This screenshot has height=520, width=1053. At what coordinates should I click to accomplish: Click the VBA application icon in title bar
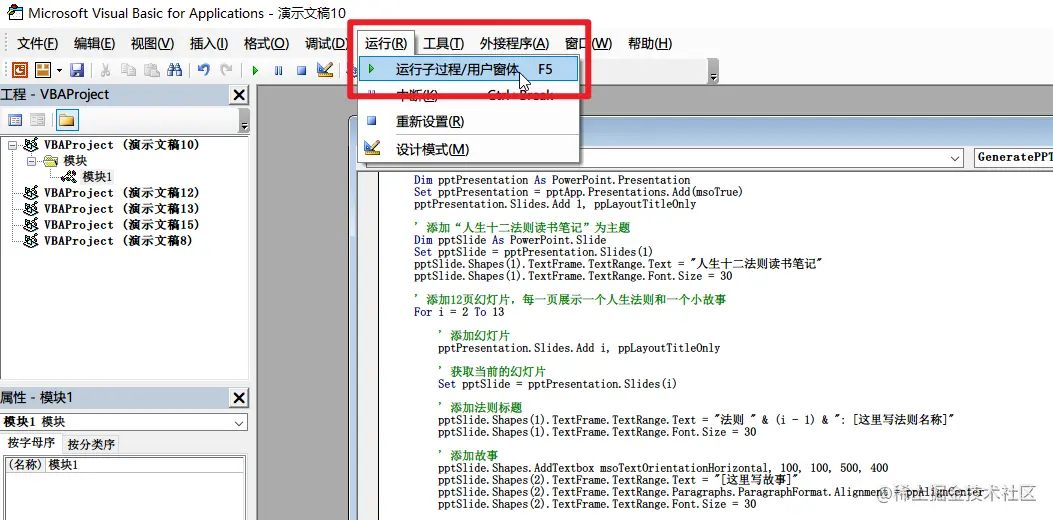click(13, 13)
